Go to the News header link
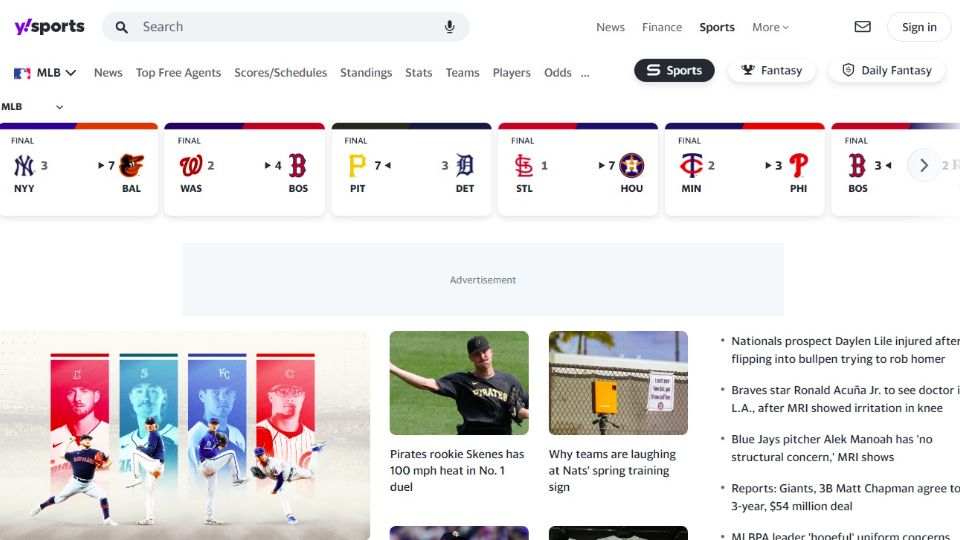 tap(610, 27)
